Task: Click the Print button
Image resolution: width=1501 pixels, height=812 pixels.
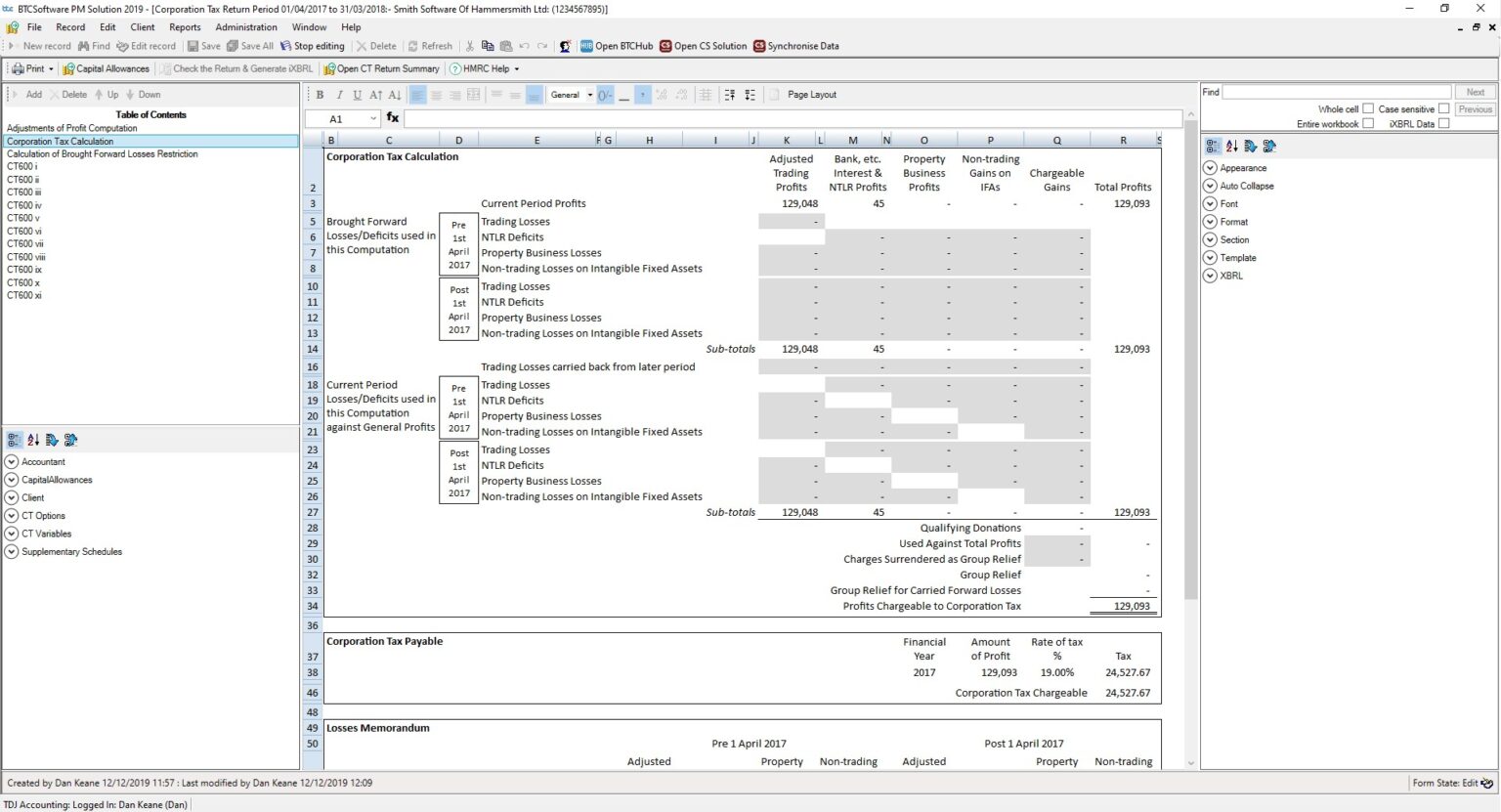Action: (32, 68)
